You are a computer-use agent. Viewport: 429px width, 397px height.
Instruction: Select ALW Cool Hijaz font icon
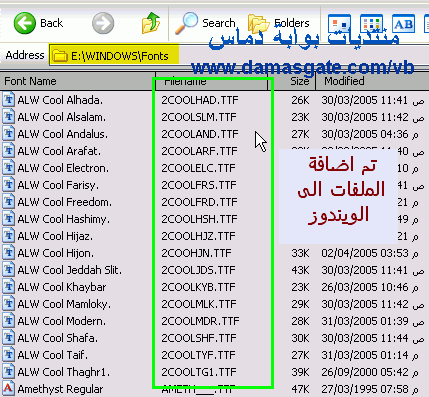click(9, 236)
